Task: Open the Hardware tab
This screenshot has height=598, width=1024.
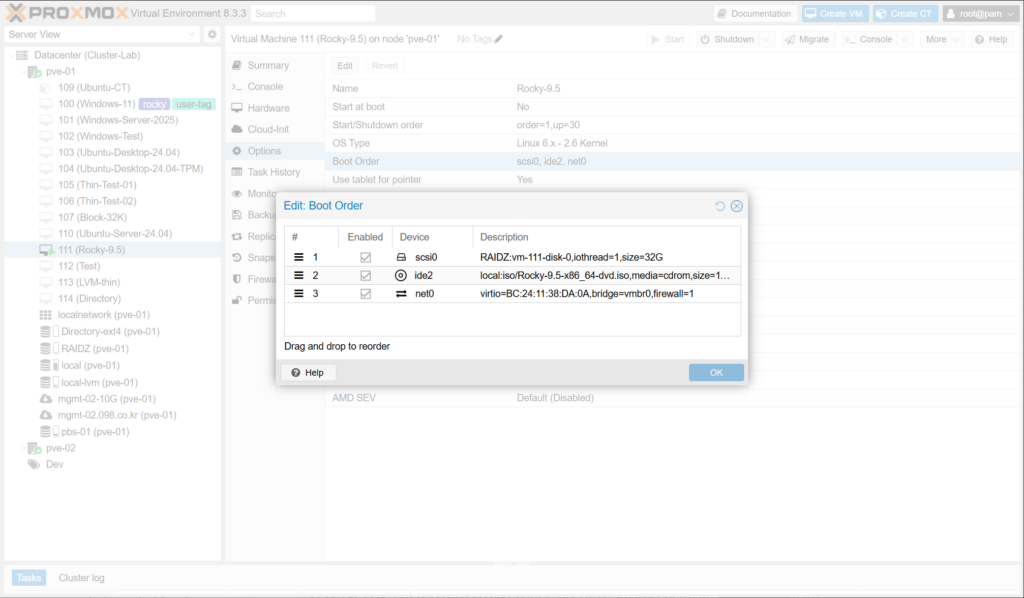Action: pos(268,108)
